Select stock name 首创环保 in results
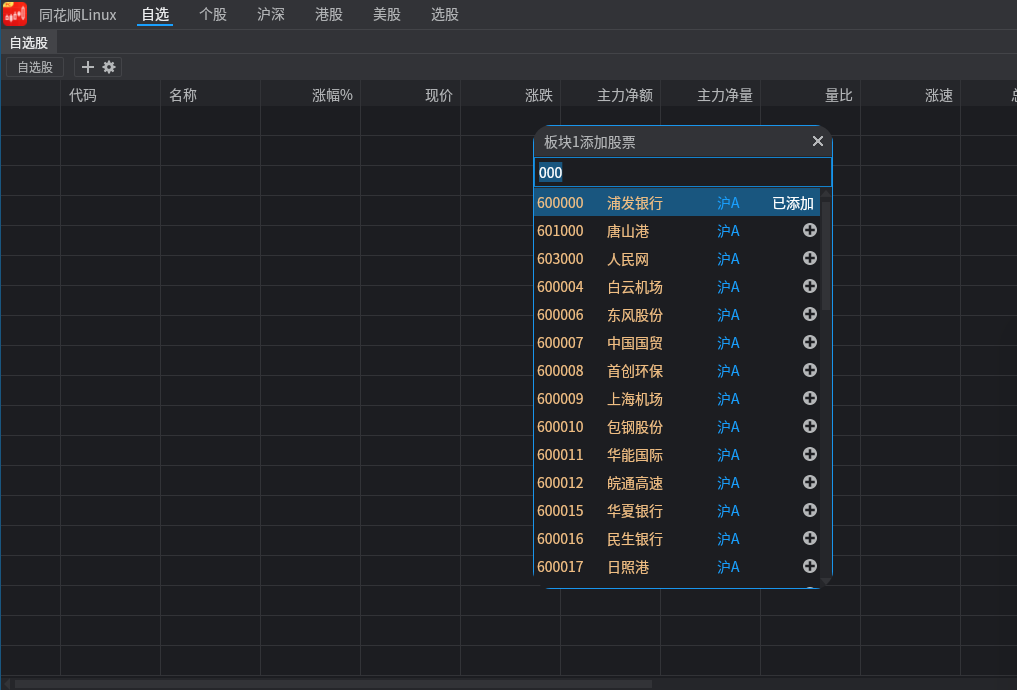 (x=635, y=370)
